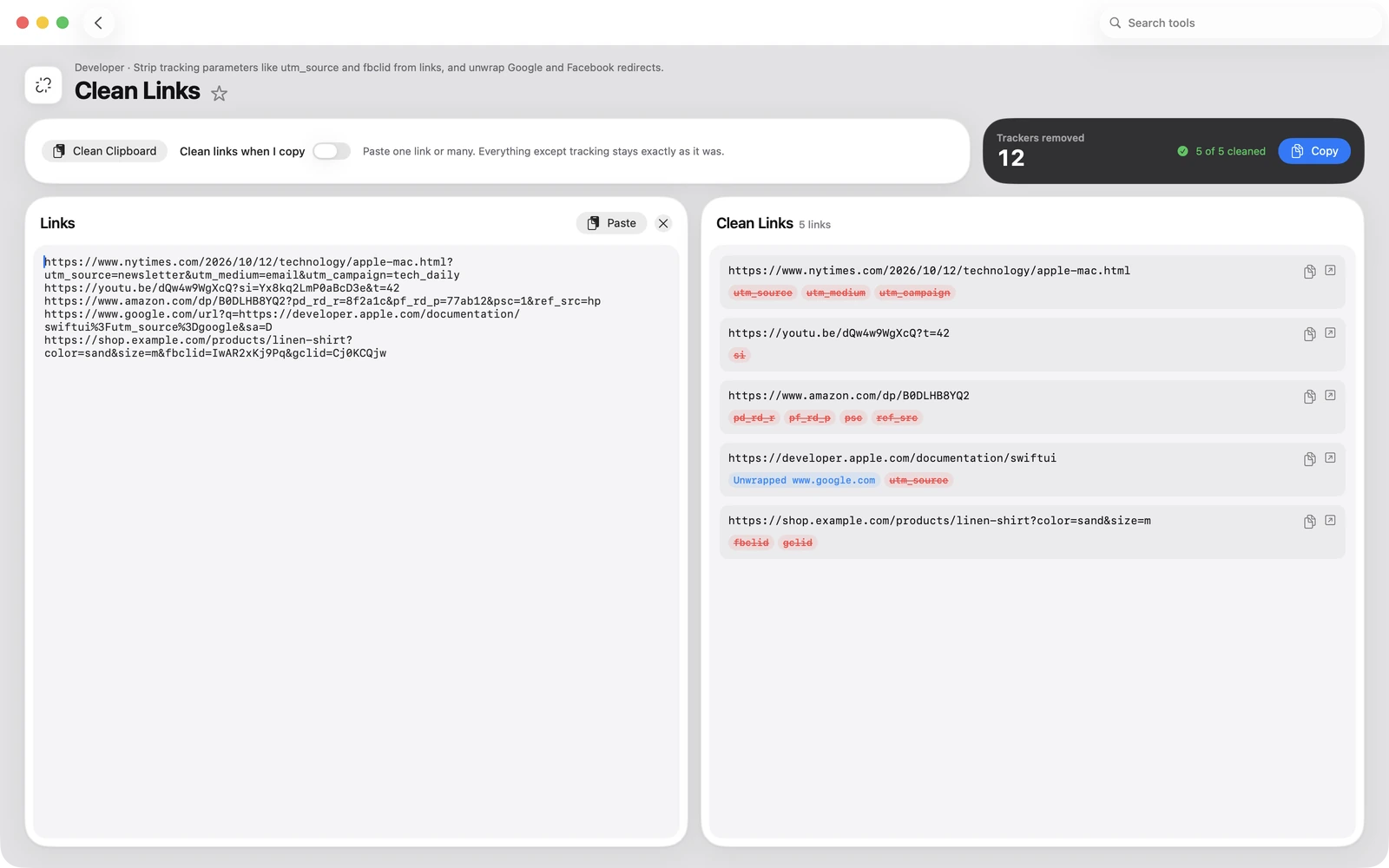Select the developer.apple.com cleaned URL text
The width and height of the screenshot is (1389, 868).
892,458
